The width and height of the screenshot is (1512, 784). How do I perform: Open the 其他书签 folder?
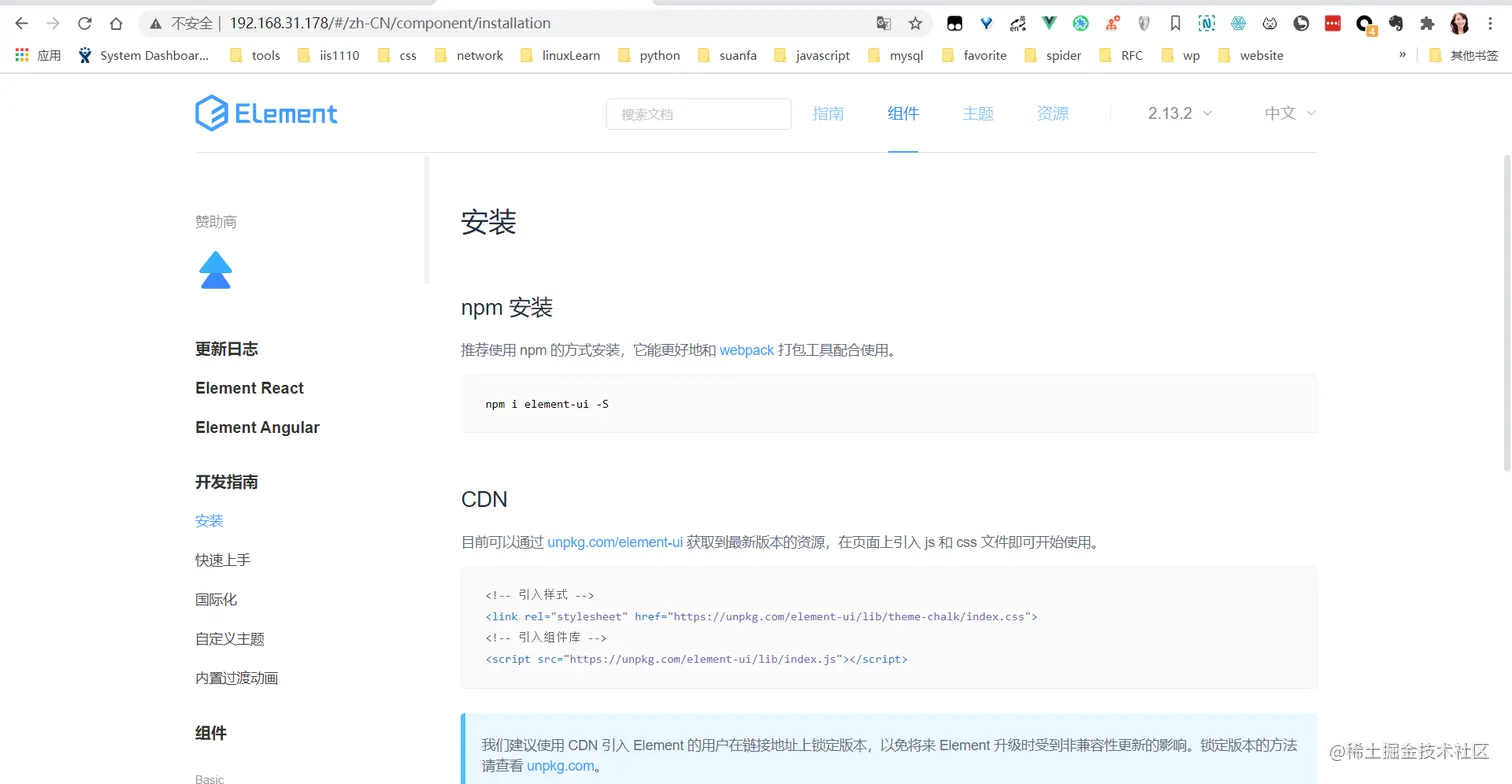click(x=1464, y=55)
